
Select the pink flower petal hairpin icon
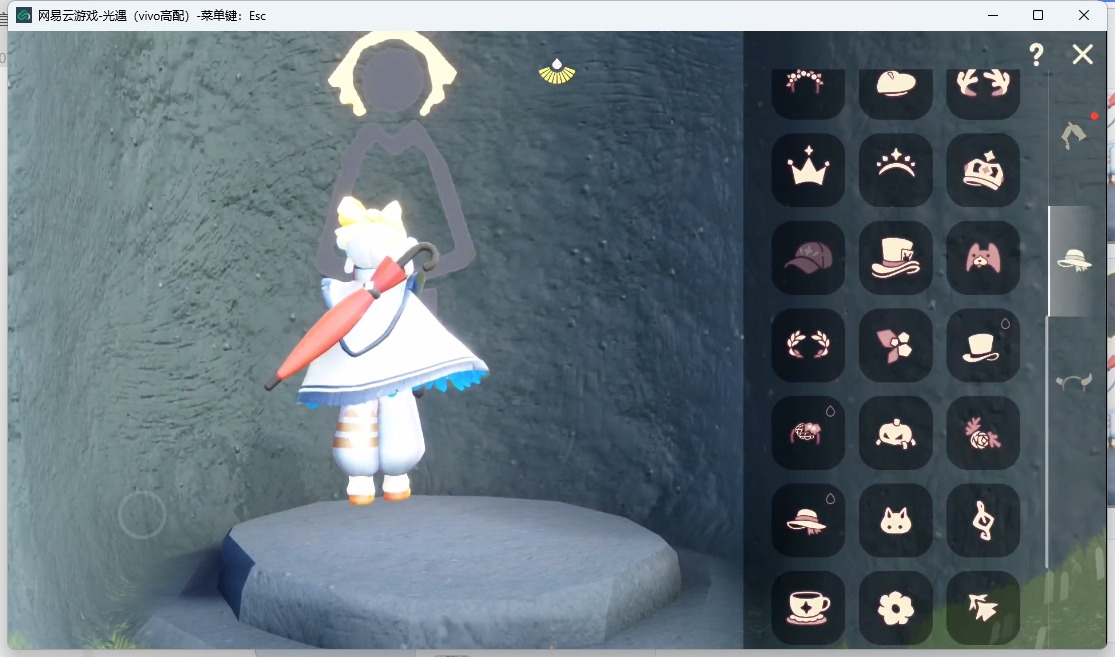tap(895, 345)
